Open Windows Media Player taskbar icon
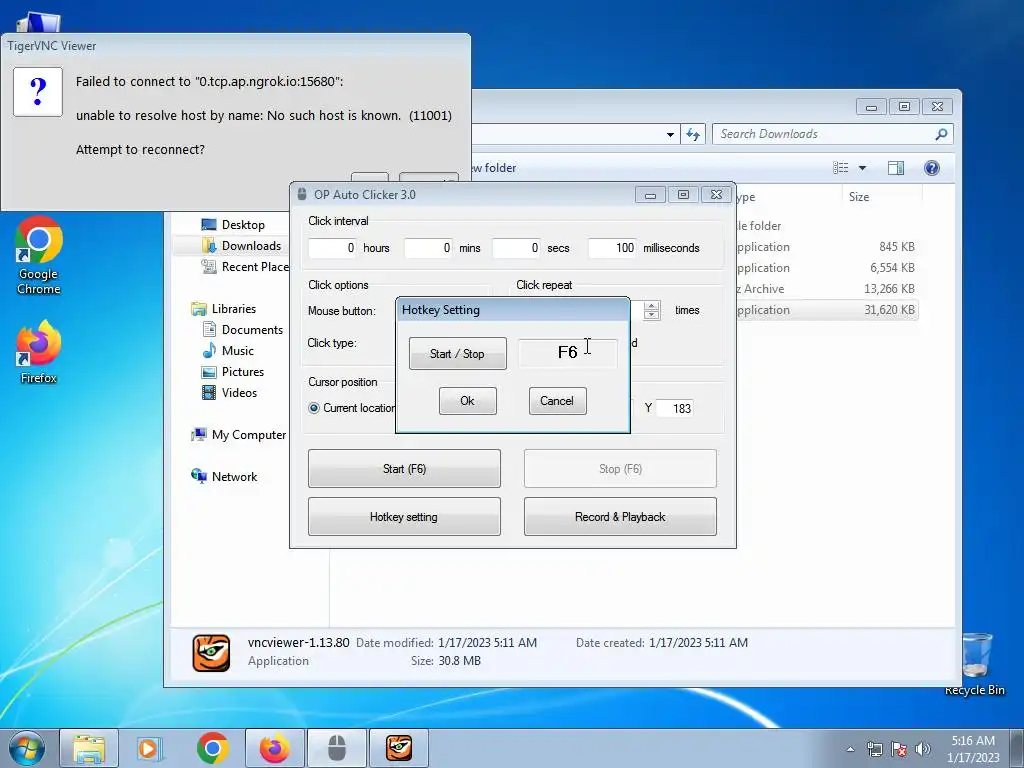The width and height of the screenshot is (1024, 768). coord(150,748)
